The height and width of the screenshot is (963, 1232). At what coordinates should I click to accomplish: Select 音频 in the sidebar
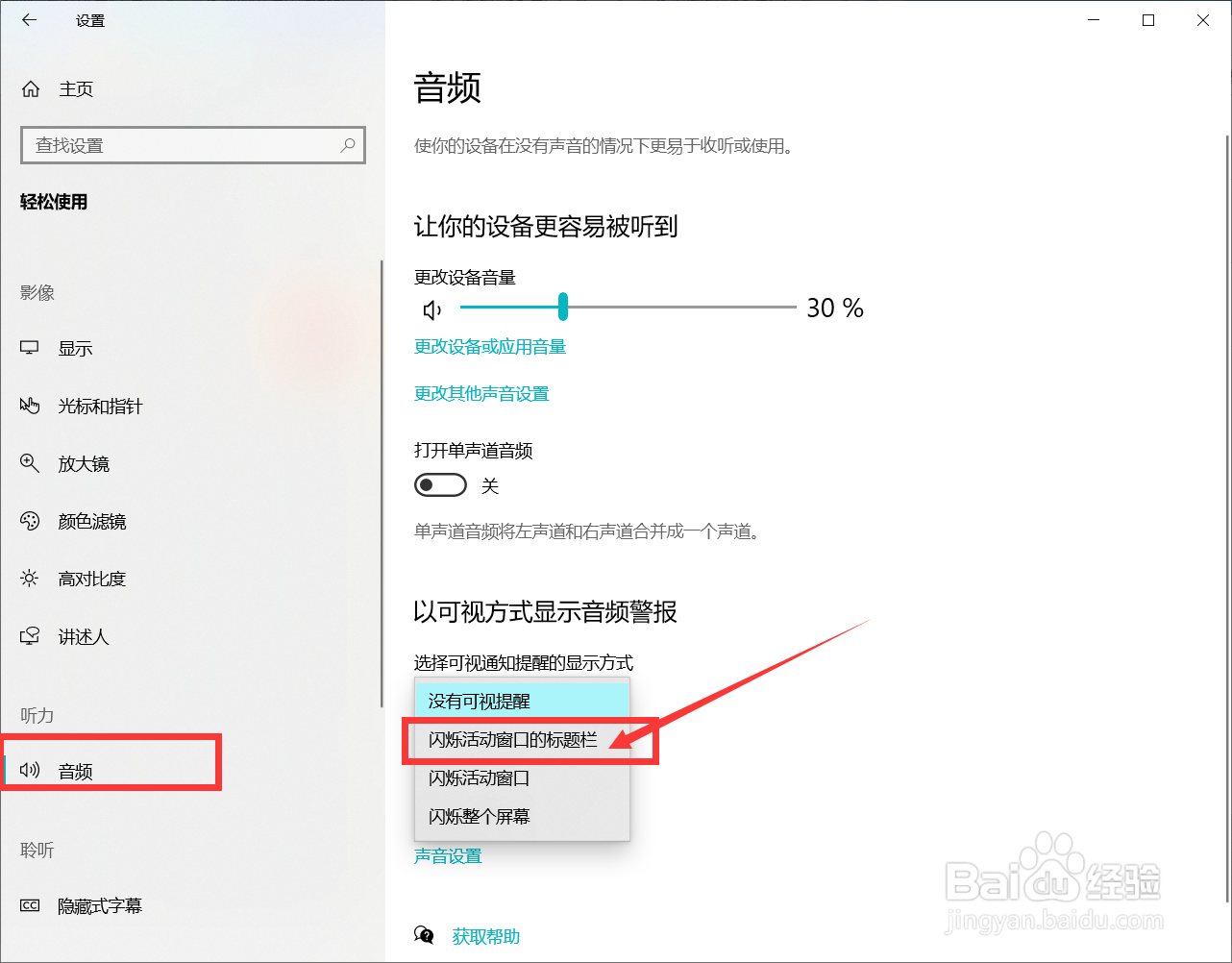(76, 772)
